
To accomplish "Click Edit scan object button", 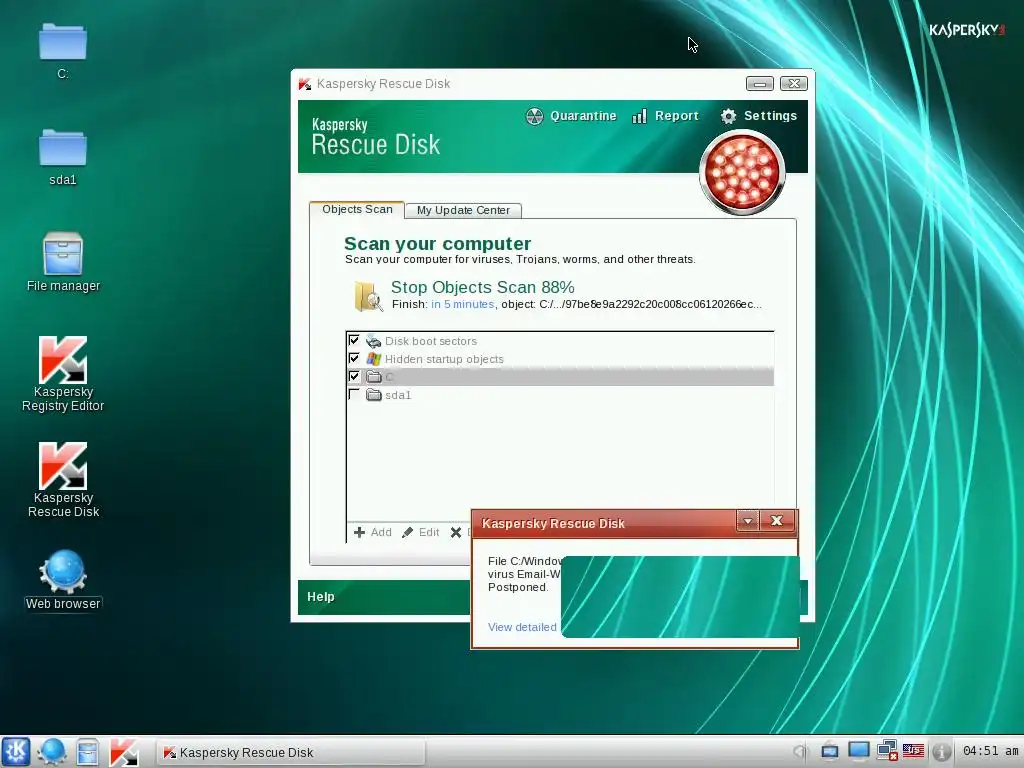I will (421, 532).
